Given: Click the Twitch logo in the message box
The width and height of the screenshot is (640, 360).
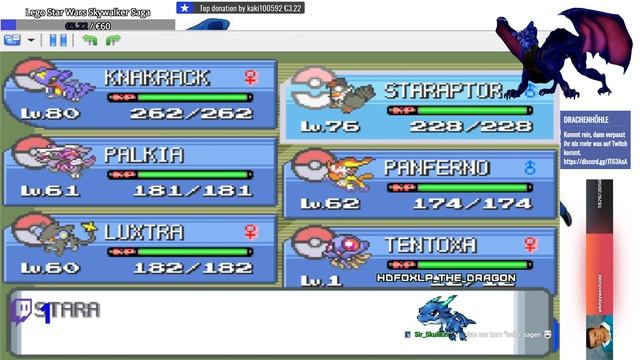Looking at the screenshot, I should tap(21, 311).
